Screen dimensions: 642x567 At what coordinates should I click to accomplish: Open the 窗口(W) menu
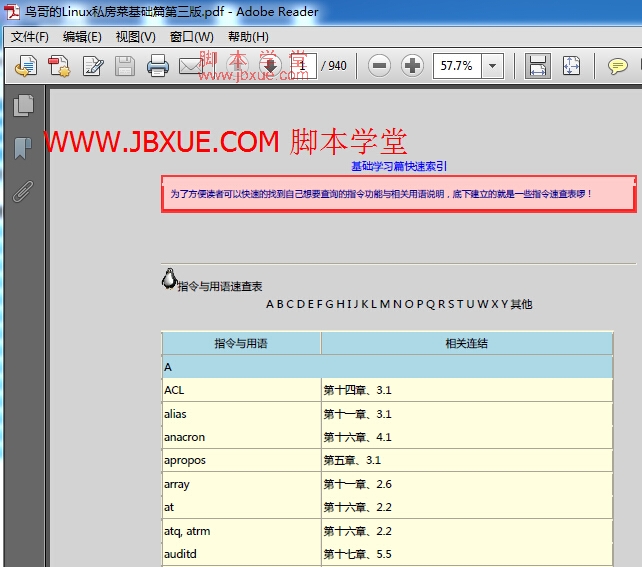(x=191, y=37)
